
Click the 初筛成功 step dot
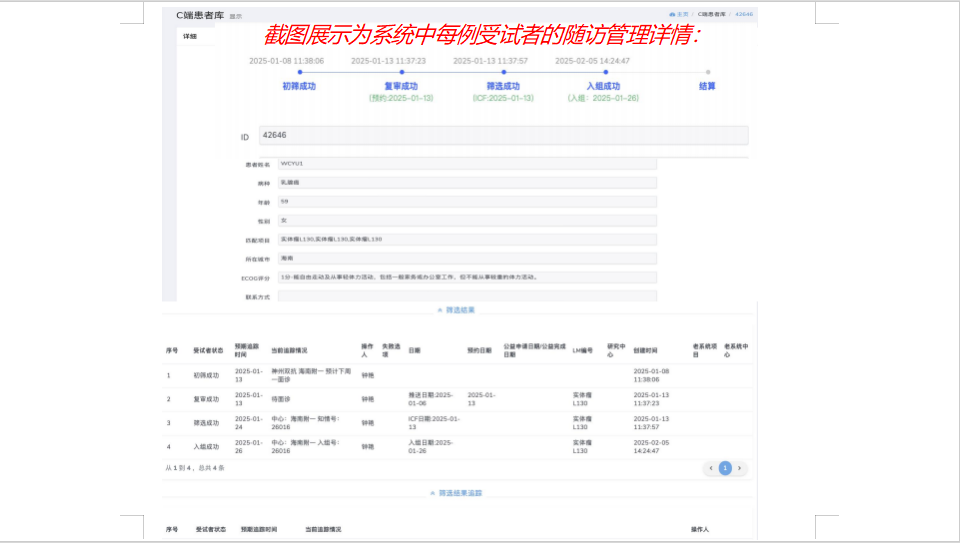click(299, 72)
